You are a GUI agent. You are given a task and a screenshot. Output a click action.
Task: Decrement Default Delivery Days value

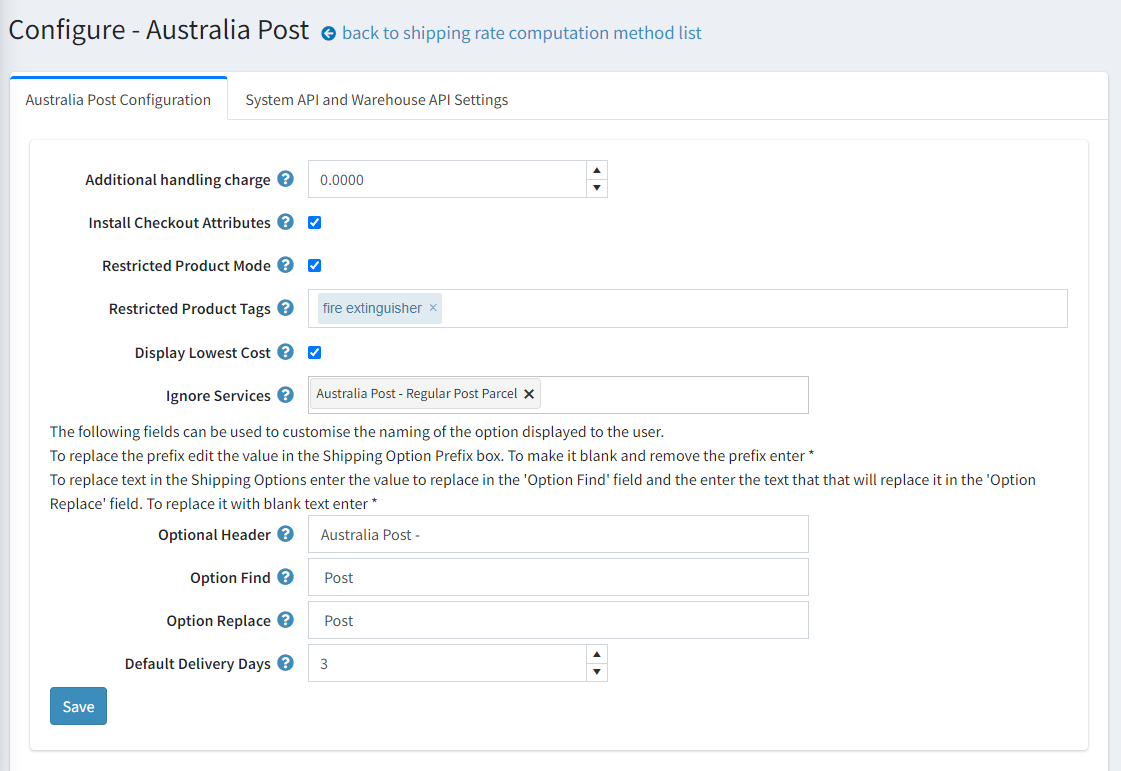pos(597,672)
